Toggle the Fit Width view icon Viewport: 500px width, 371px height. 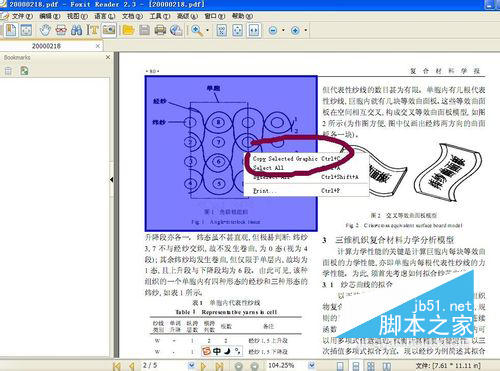point(254,30)
